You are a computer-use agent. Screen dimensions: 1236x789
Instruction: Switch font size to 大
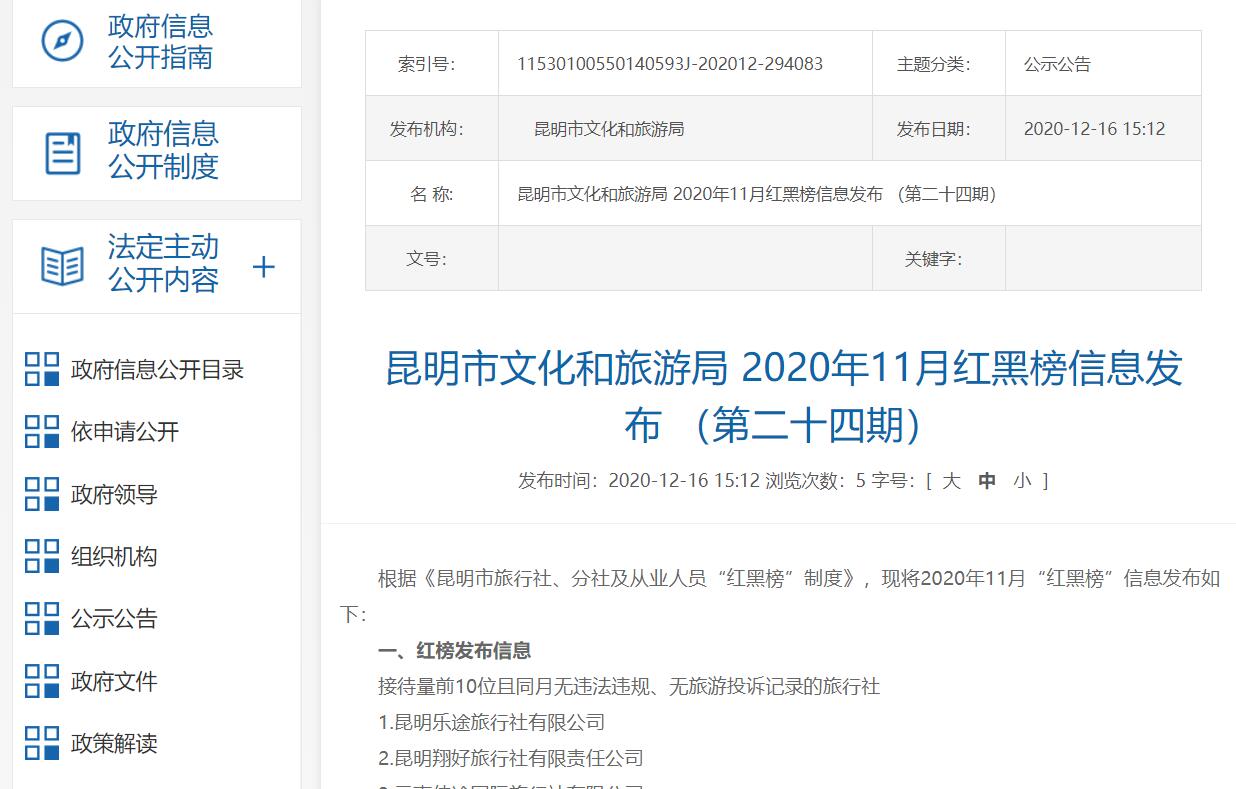[950, 480]
